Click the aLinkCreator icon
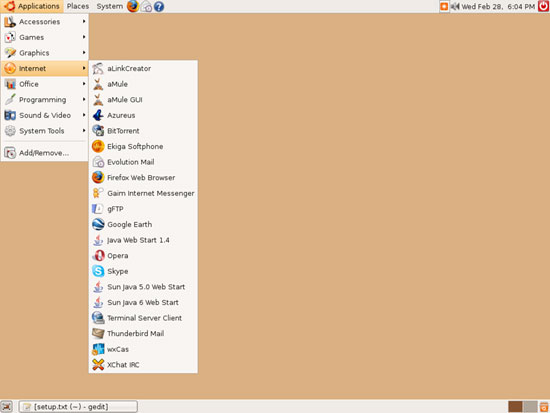Viewport: 550px width, 413px height. [x=98, y=68]
